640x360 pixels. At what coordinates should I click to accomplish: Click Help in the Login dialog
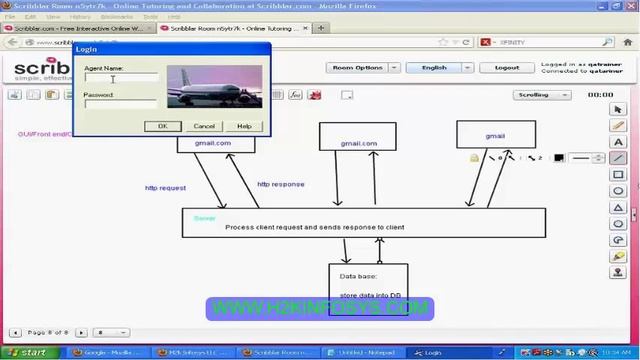point(244,126)
